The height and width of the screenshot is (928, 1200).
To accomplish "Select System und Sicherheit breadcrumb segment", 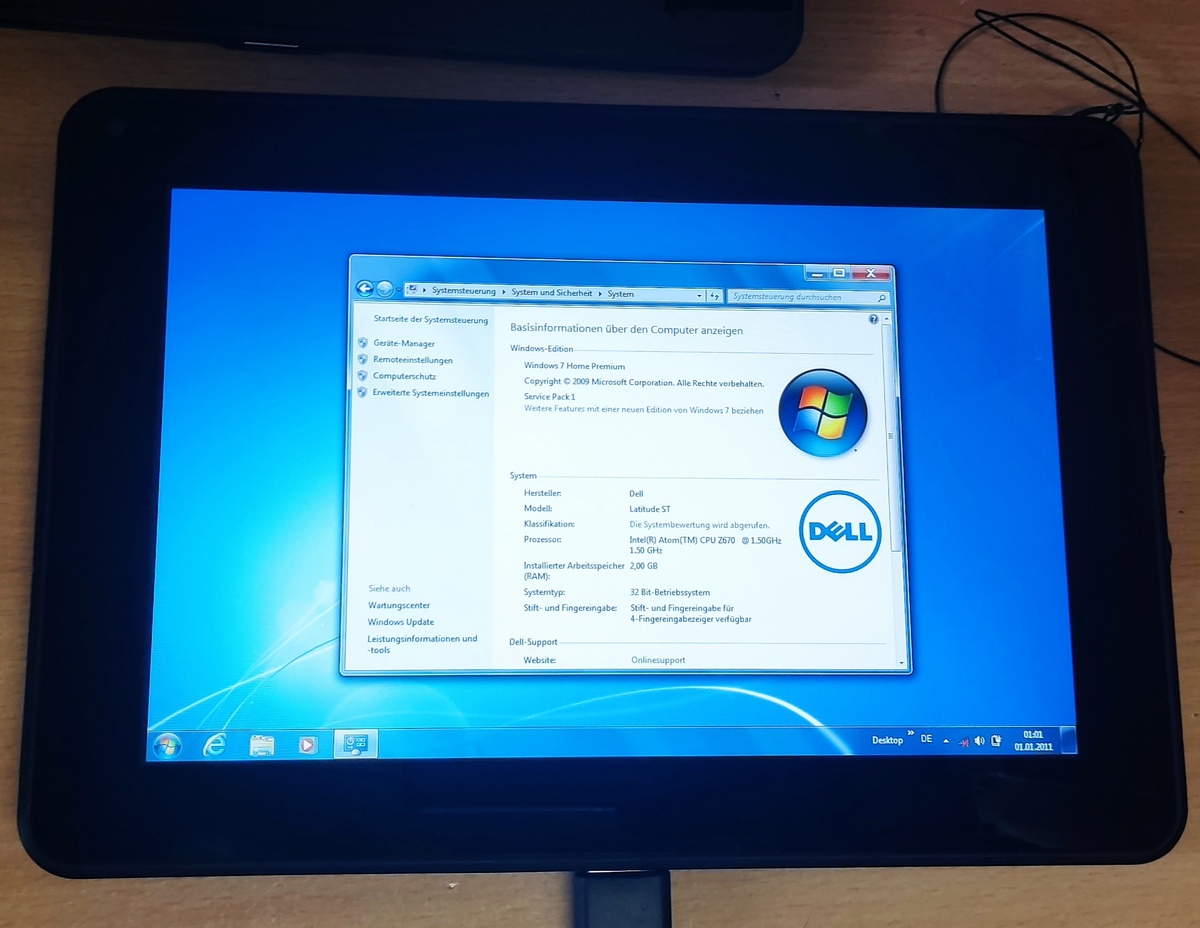I will tap(552, 293).
